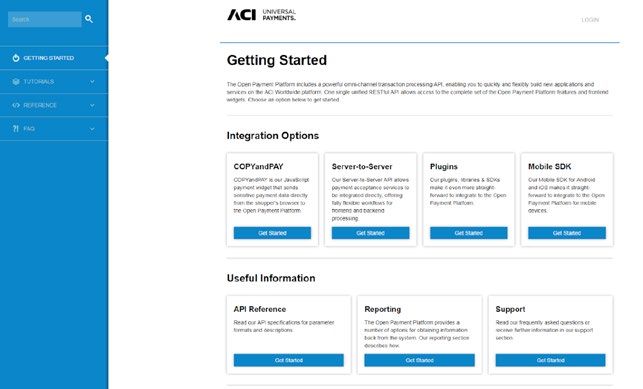
Task: Click Get Started under Plugins
Action: [x=469, y=233]
